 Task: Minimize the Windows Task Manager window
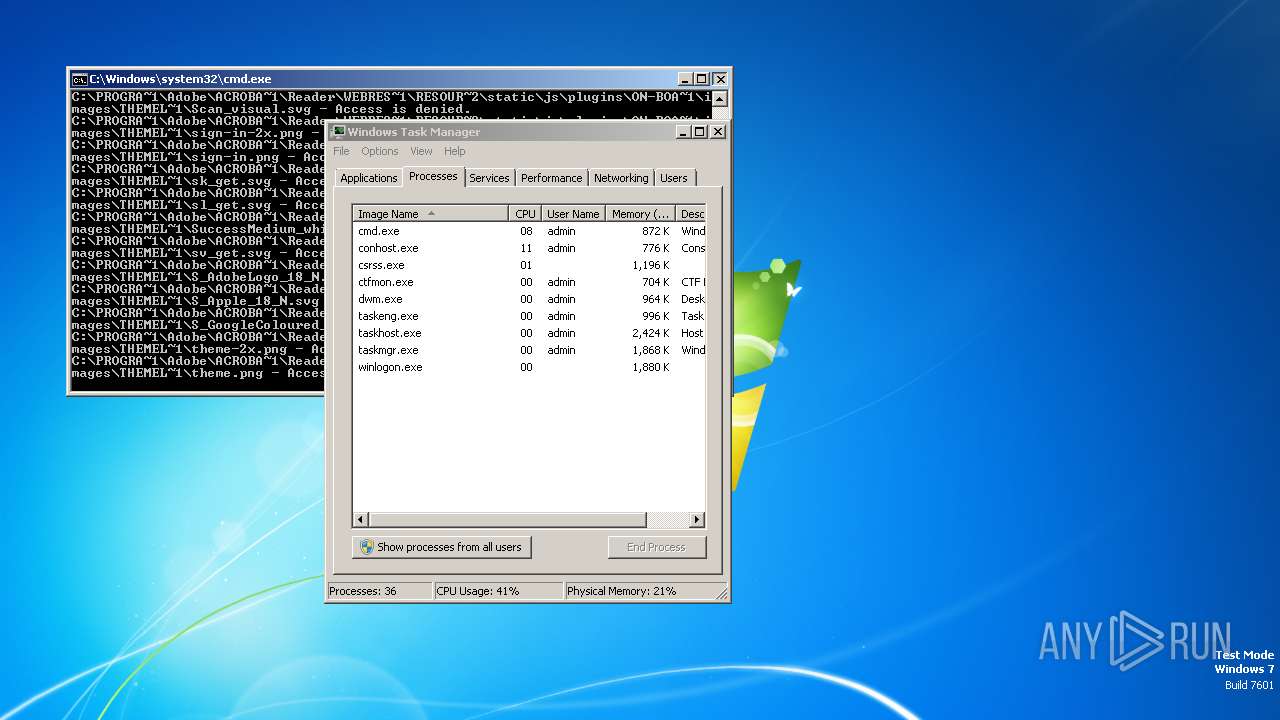[x=684, y=131]
